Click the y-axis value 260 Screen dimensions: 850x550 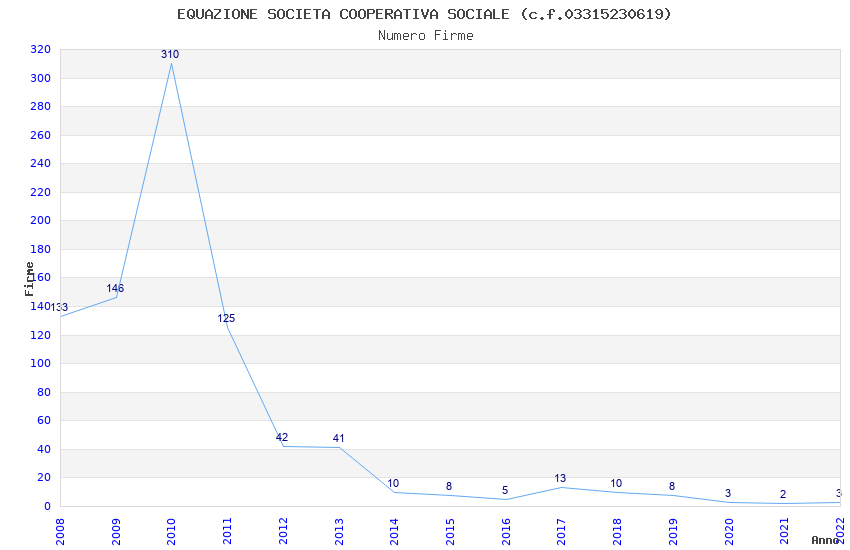tap(41, 135)
